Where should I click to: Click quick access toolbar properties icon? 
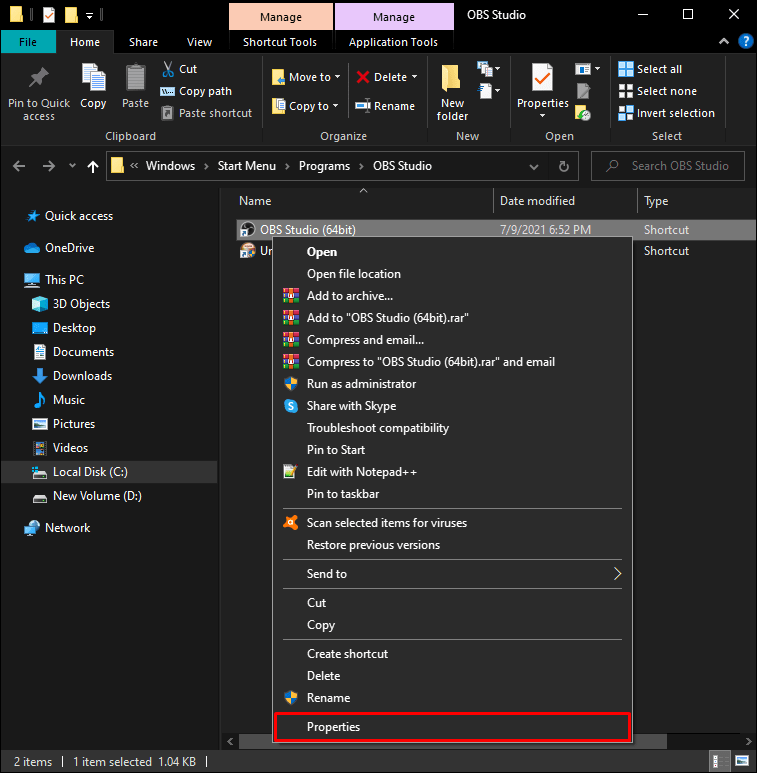tap(49, 15)
